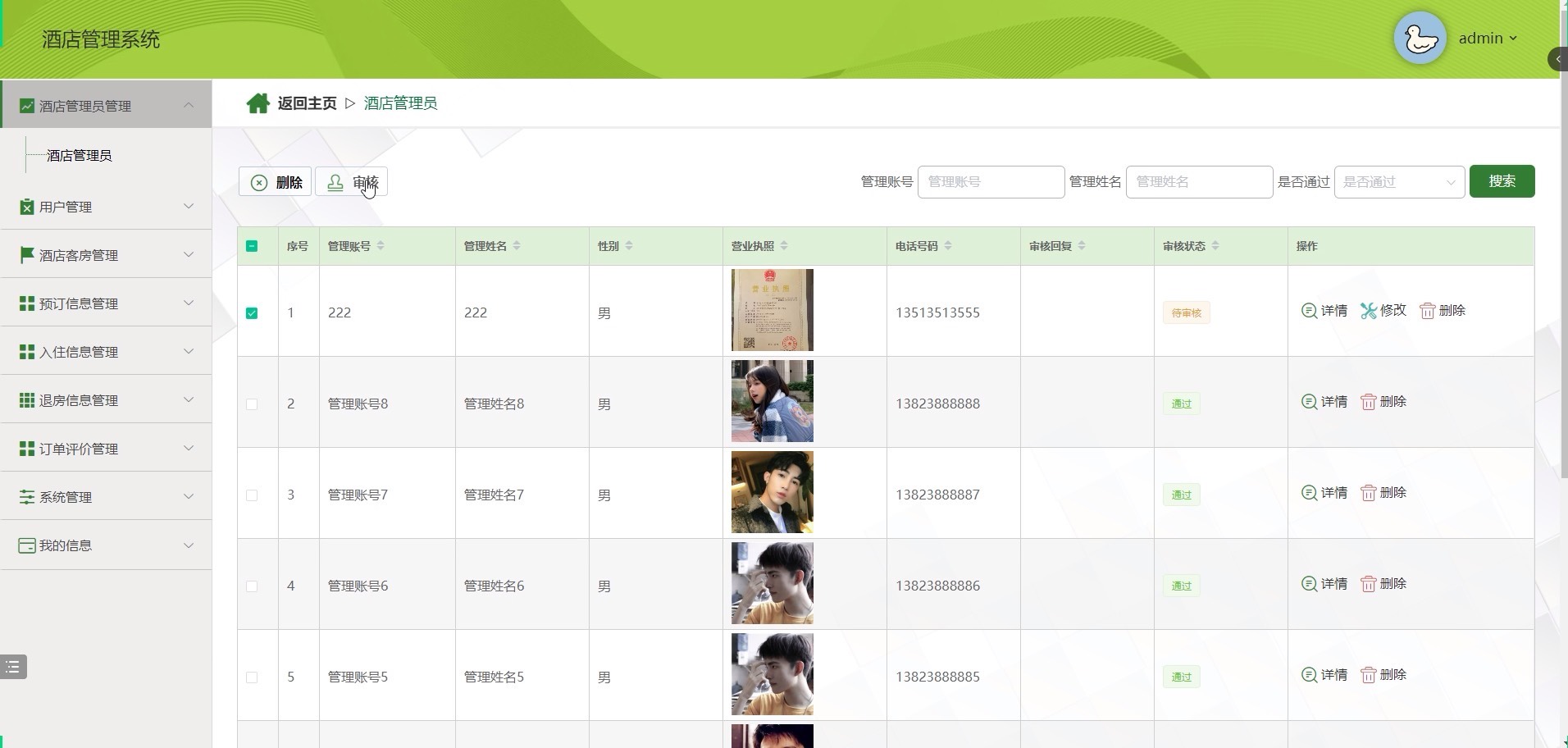Click the green 搜索 button
This screenshot has height=748, width=1568.
click(1502, 181)
